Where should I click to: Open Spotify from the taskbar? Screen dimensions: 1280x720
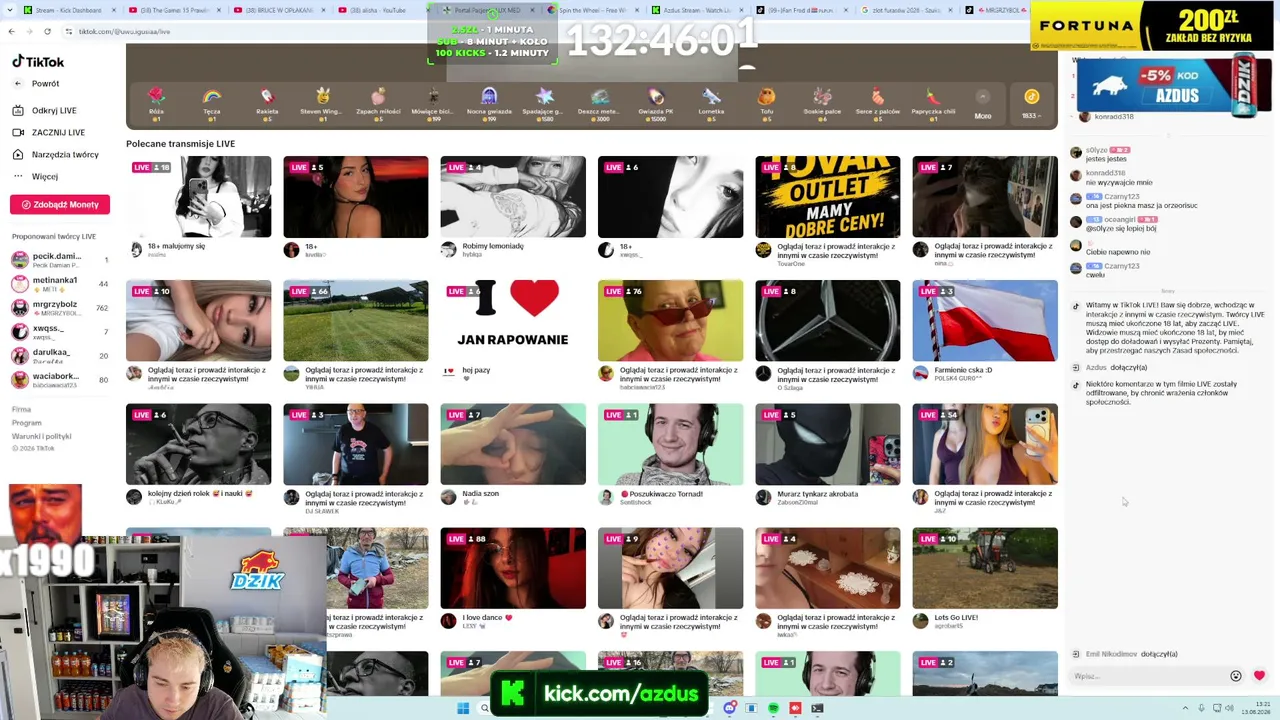(773, 709)
